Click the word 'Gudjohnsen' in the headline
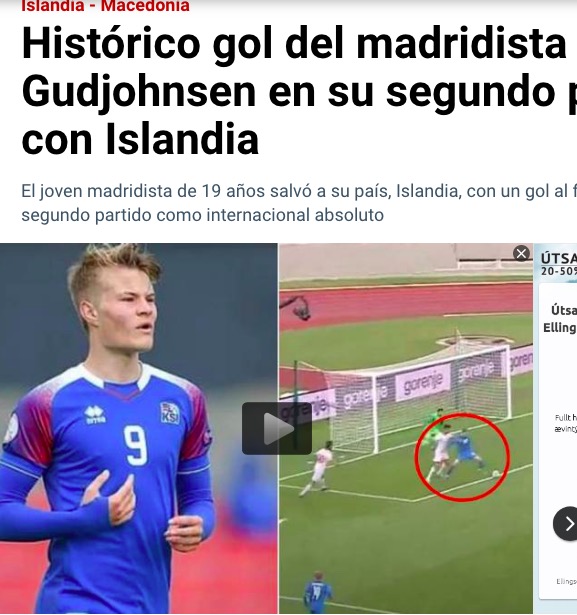The image size is (577, 615). tap(139, 92)
